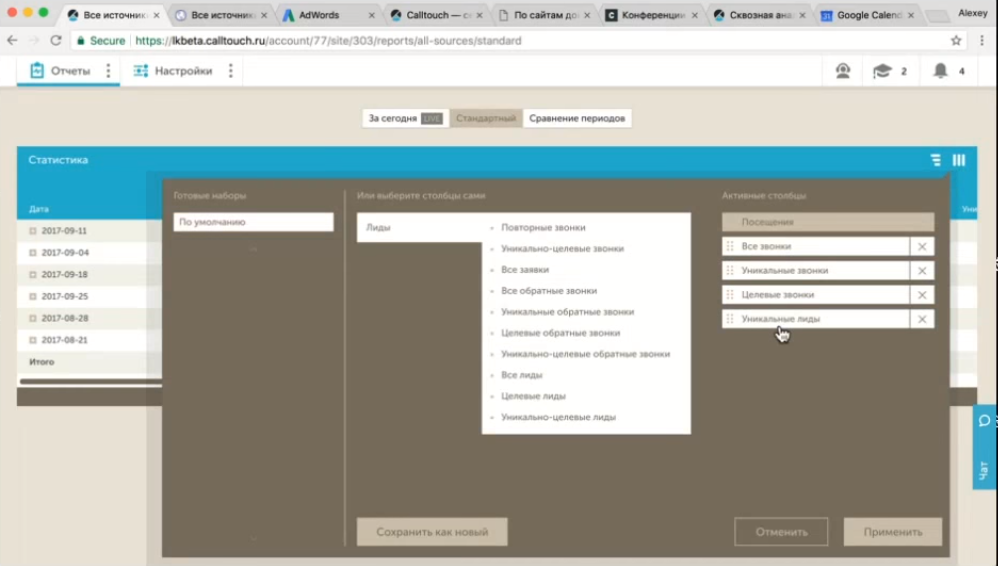Add the Уникально-целевые обратные звонки column

click(585, 353)
